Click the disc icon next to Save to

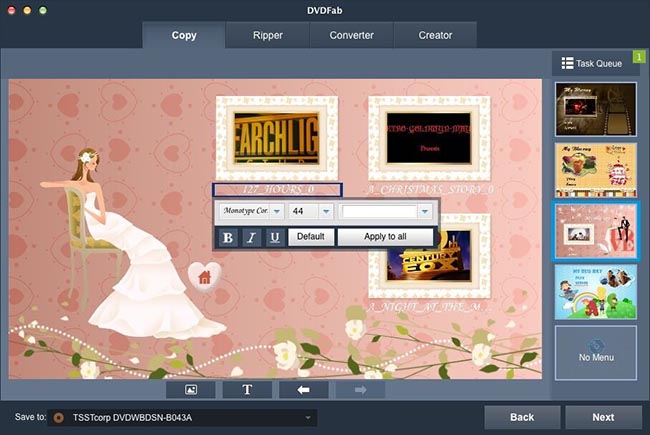pyautogui.click(x=58, y=418)
